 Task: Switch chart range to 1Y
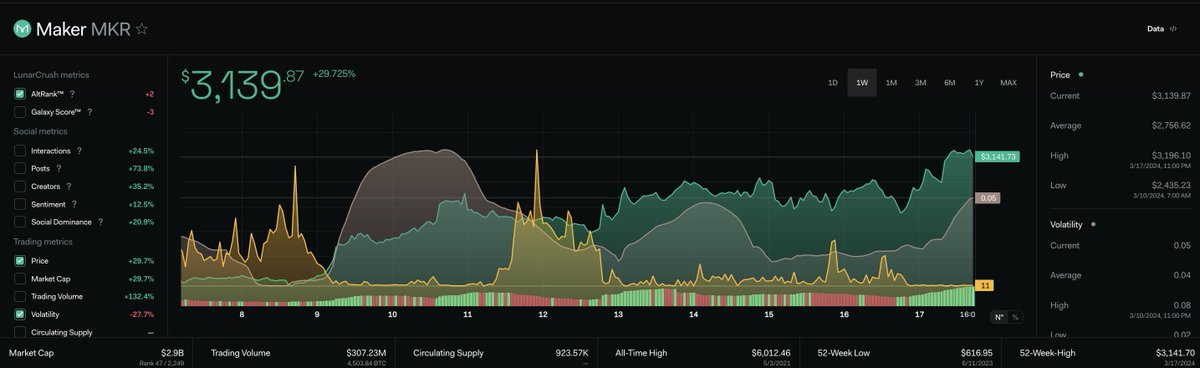979,83
